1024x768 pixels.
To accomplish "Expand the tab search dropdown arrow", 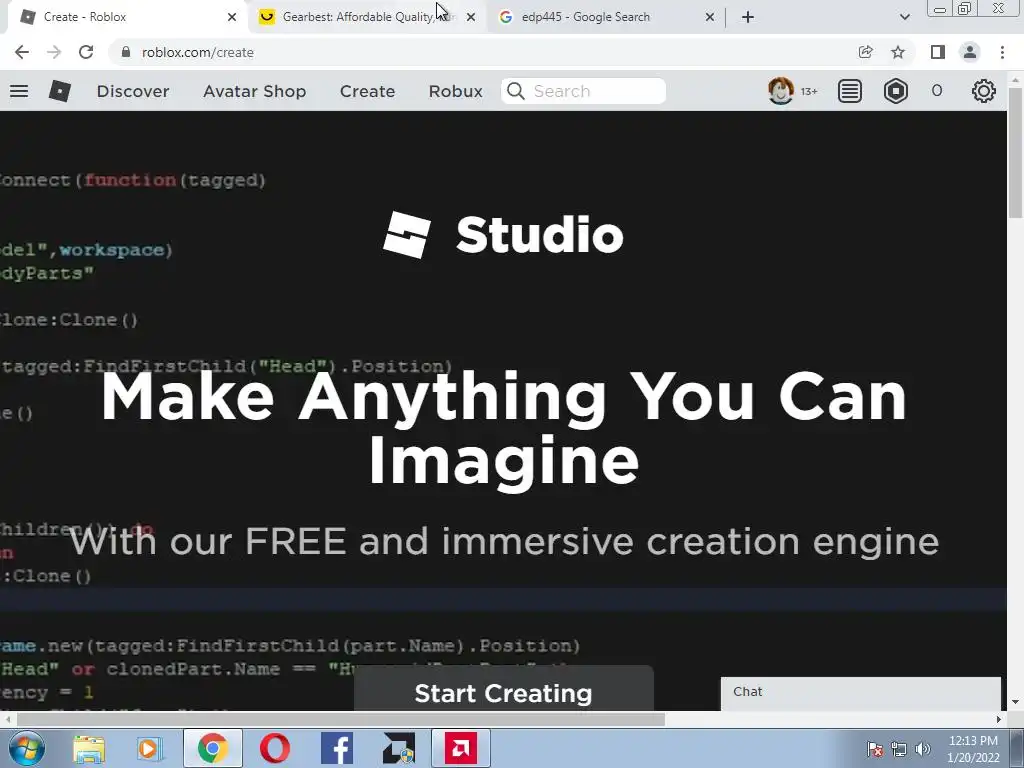I will pyautogui.click(x=904, y=17).
